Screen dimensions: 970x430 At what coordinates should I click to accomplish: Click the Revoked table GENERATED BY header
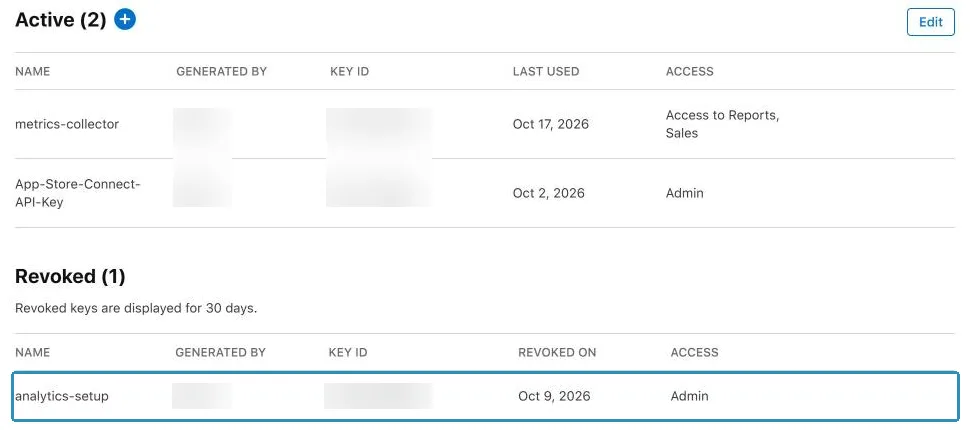[220, 353]
